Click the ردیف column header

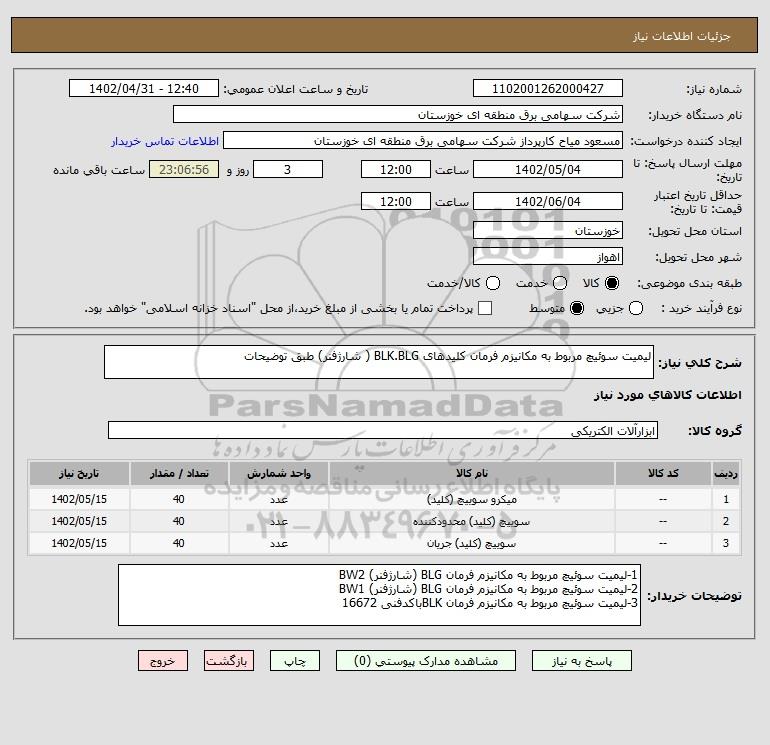(x=726, y=473)
